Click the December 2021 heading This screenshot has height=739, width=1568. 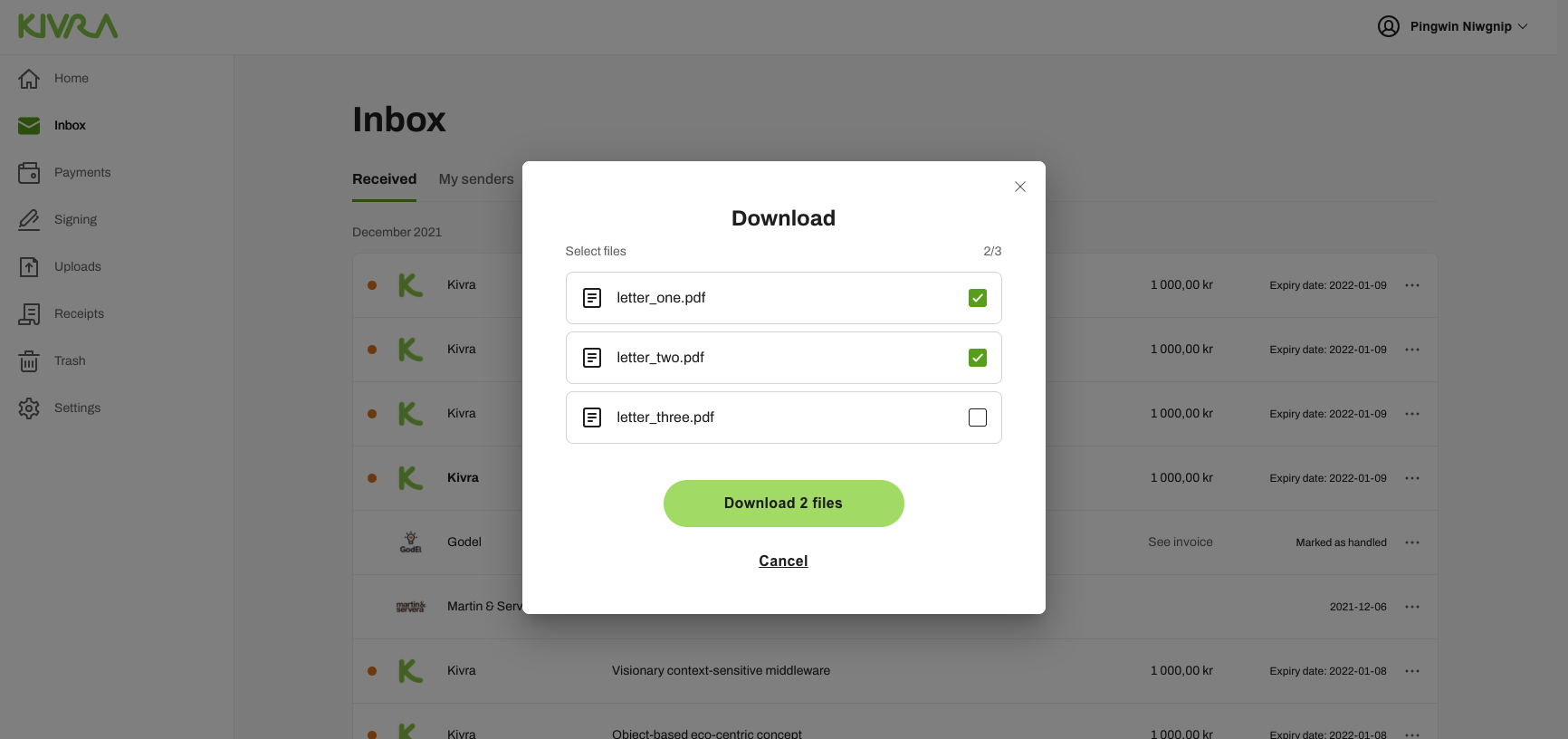397,233
